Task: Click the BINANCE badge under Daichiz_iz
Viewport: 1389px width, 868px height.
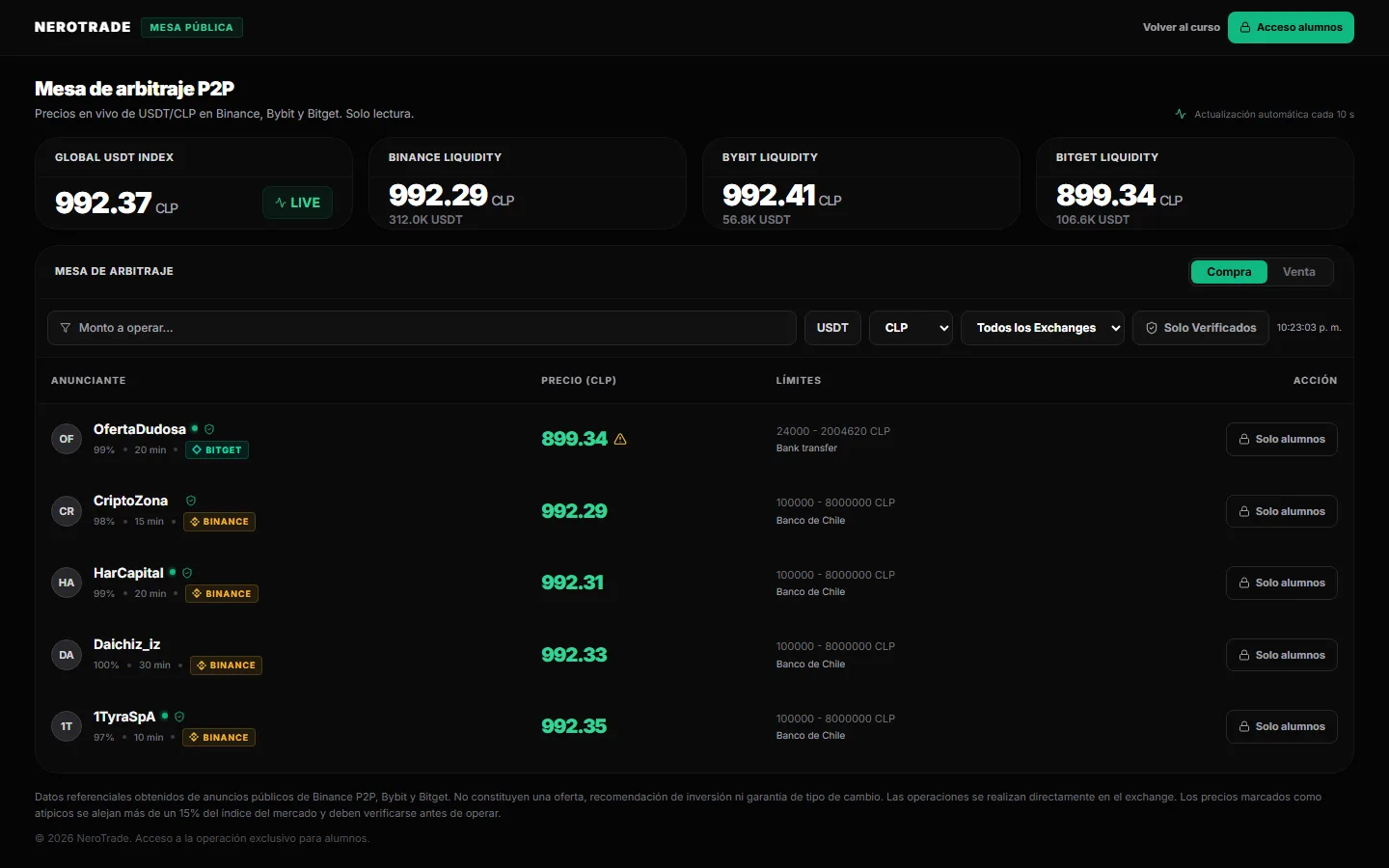Action: click(227, 665)
